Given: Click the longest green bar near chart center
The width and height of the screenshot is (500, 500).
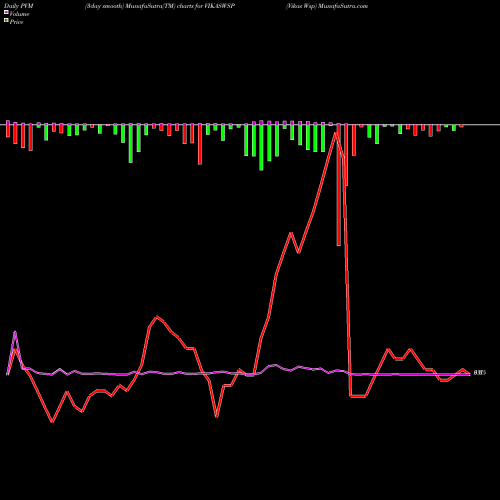Looking at the screenshot, I should (x=261, y=147).
